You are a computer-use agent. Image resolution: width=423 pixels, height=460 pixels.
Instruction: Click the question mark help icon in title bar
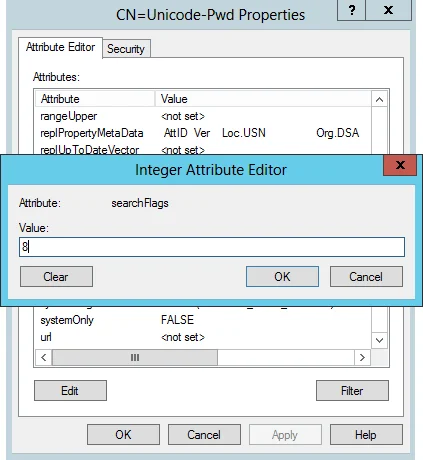pyautogui.click(x=352, y=10)
